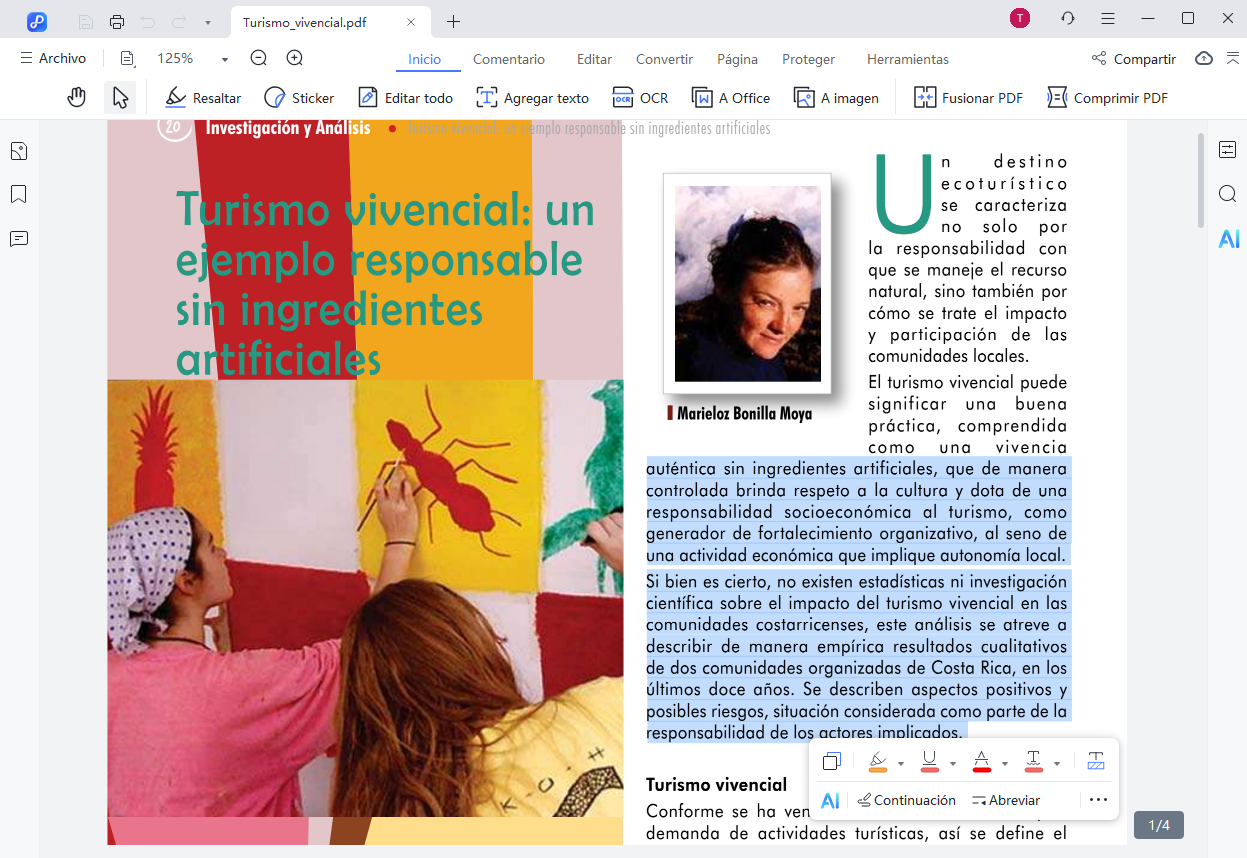Image resolution: width=1247 pixels, height=858 pixels.
Task: Print the document using printer icon
Action: (117, 21)
